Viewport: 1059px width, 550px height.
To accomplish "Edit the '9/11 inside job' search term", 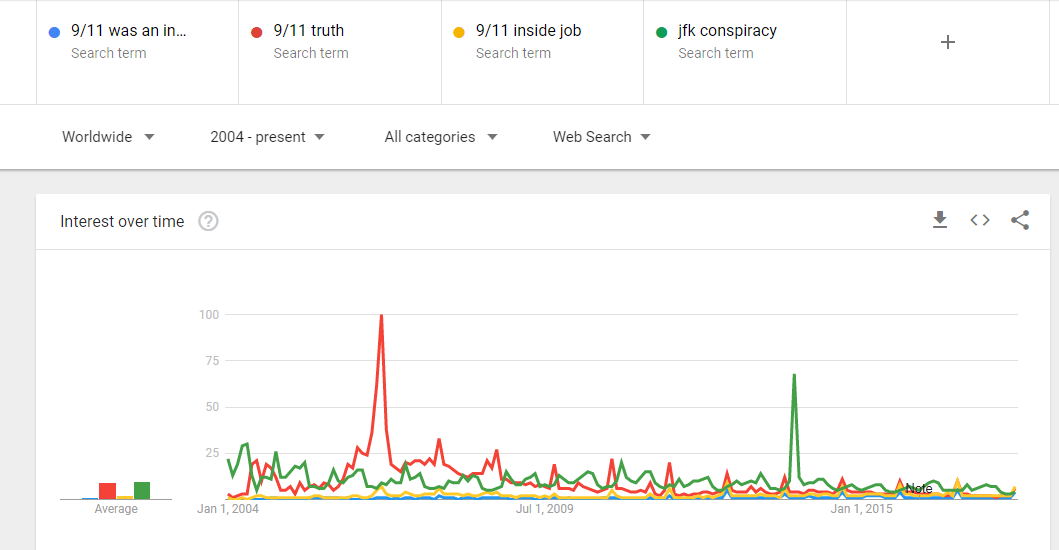I will click(528, 31).
